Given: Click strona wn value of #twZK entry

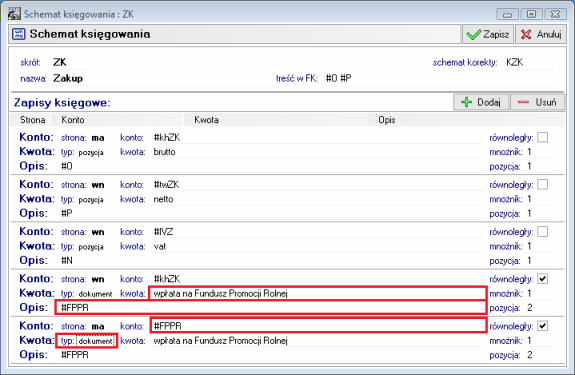Looking at the screenshot, I should 98,185.
